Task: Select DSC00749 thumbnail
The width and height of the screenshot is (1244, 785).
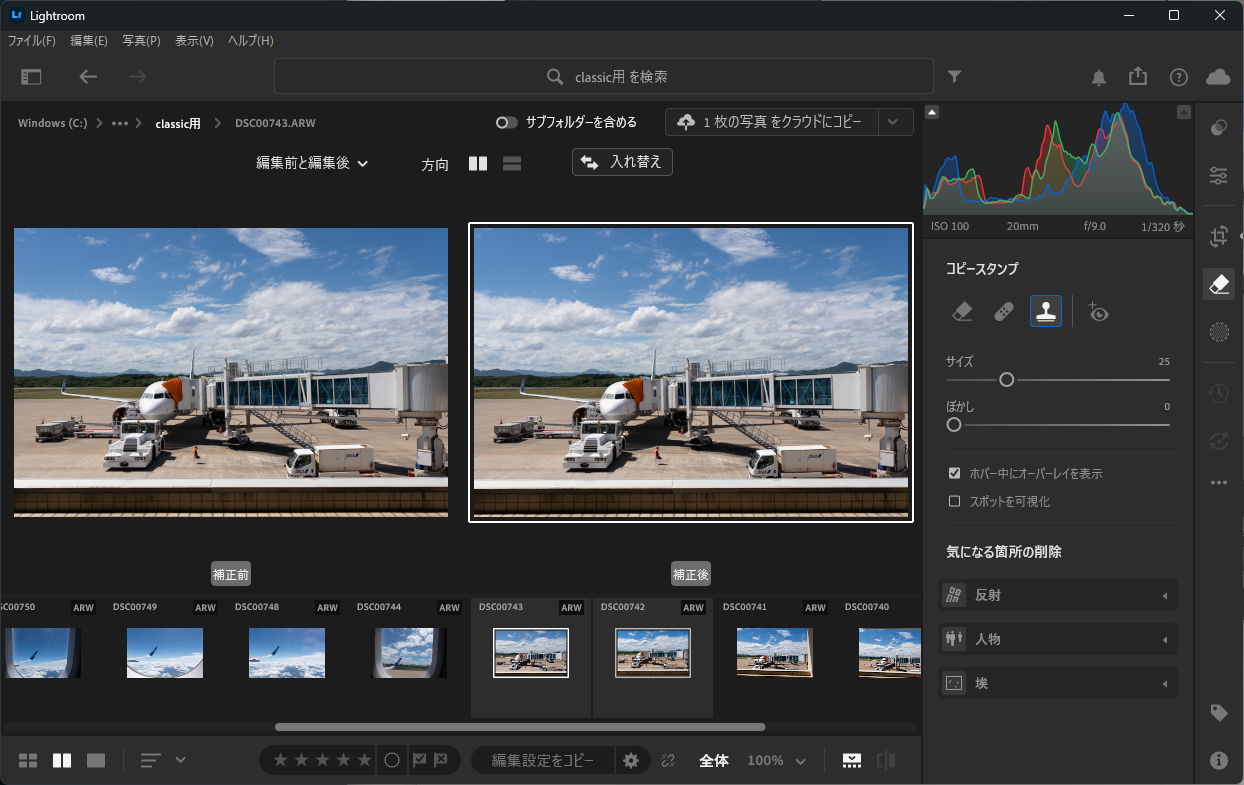Action: pos(165,653)
